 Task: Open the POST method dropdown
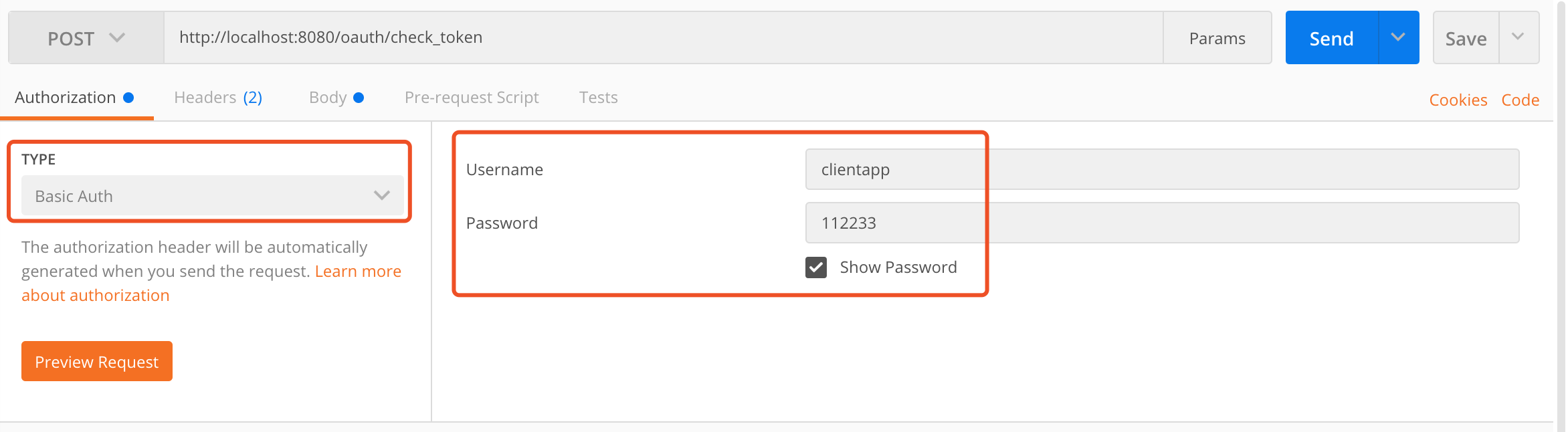pyautogui.click(x=86, y=38)
